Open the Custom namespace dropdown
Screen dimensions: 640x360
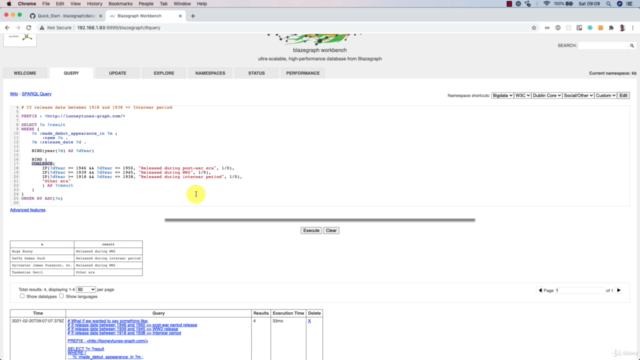605,96
